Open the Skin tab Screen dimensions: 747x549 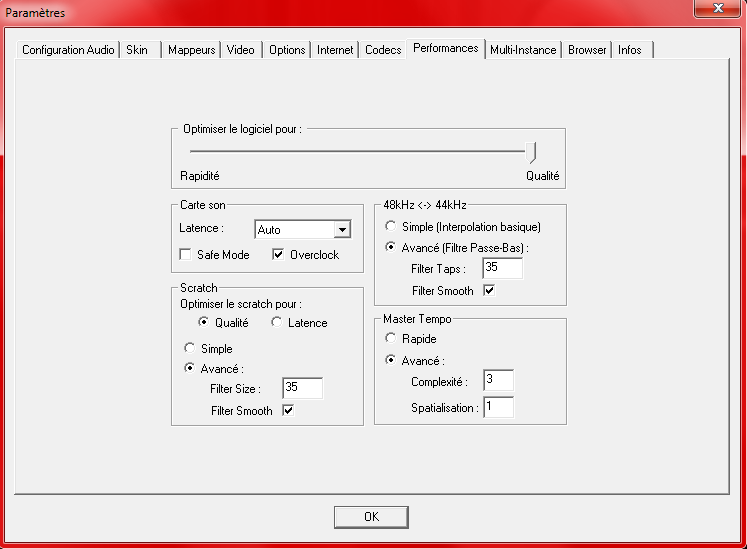137,50
